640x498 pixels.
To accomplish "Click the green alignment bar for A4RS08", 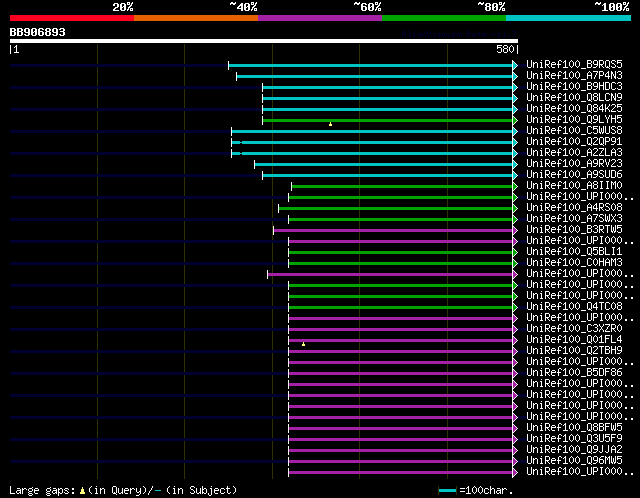I will (x=396, y=209).
